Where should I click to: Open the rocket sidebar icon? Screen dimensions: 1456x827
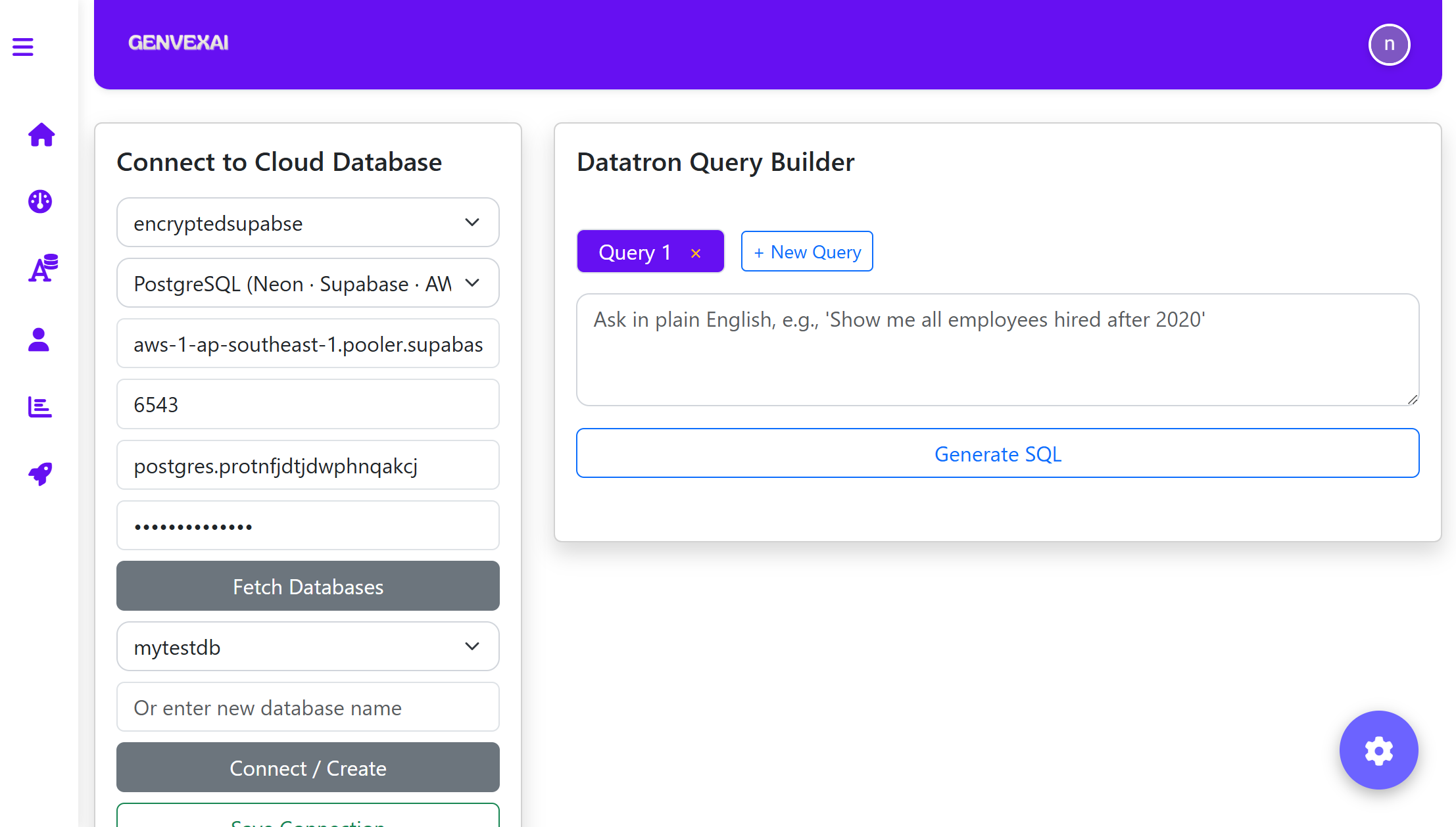tap(40, 473)
